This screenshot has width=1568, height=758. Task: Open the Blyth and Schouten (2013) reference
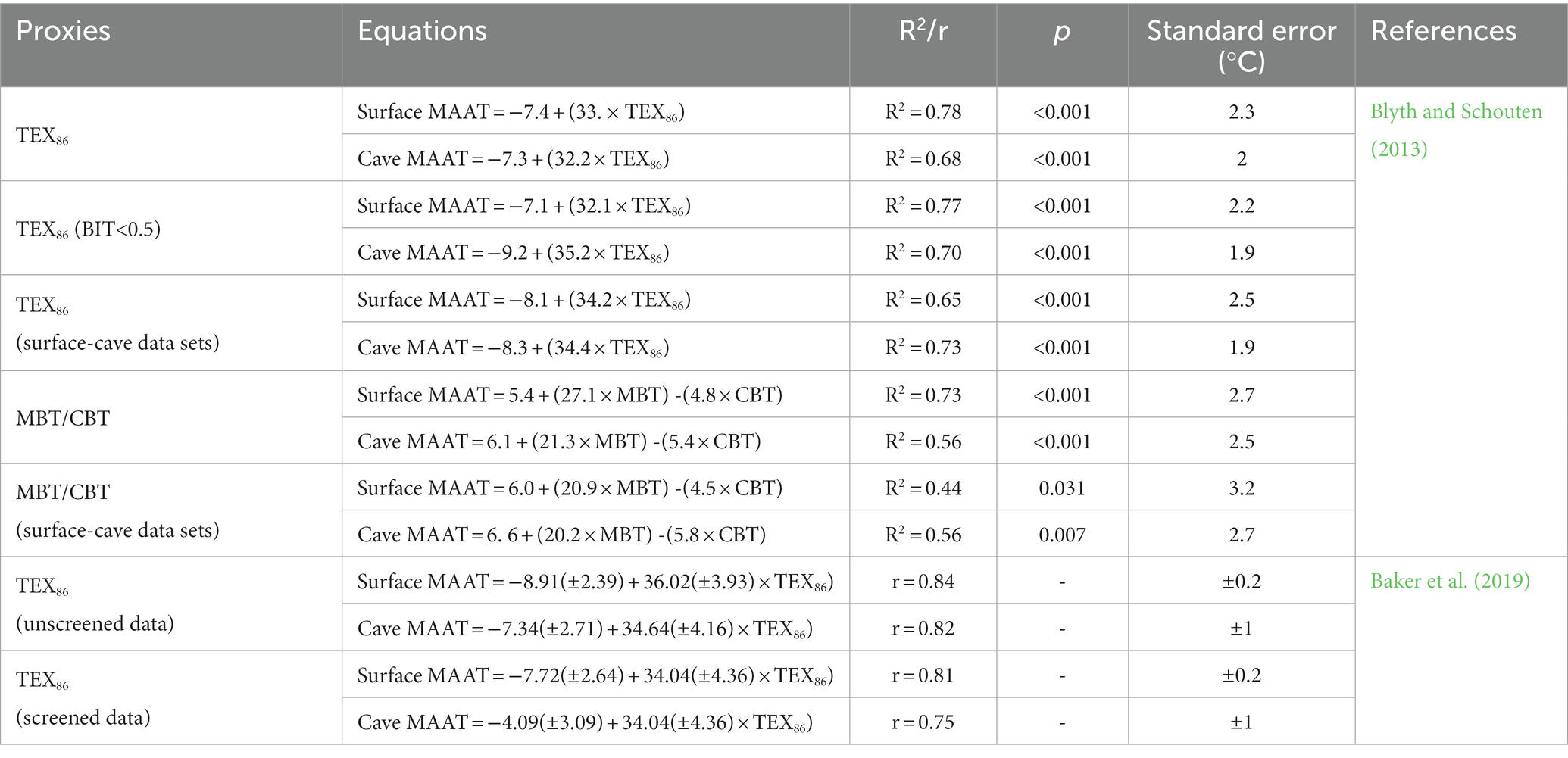coord(1456,129)
